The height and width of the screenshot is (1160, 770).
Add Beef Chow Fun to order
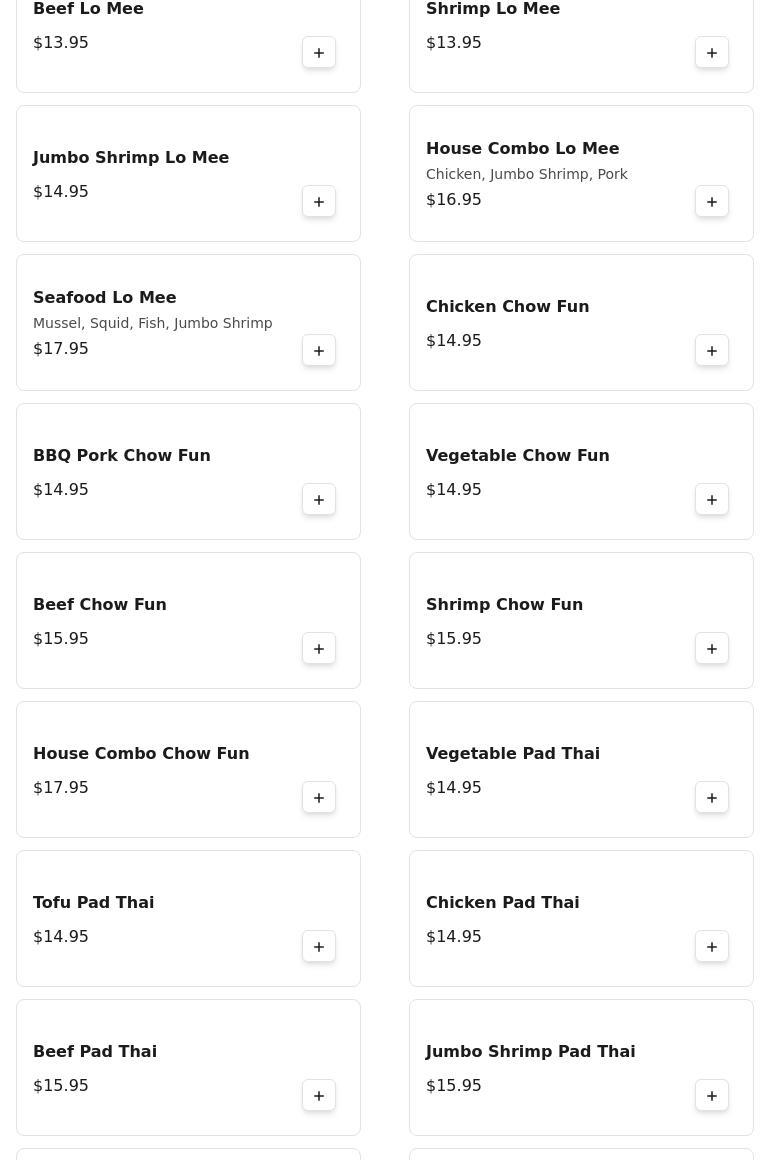pyautogui.click(x=319, y=649)
